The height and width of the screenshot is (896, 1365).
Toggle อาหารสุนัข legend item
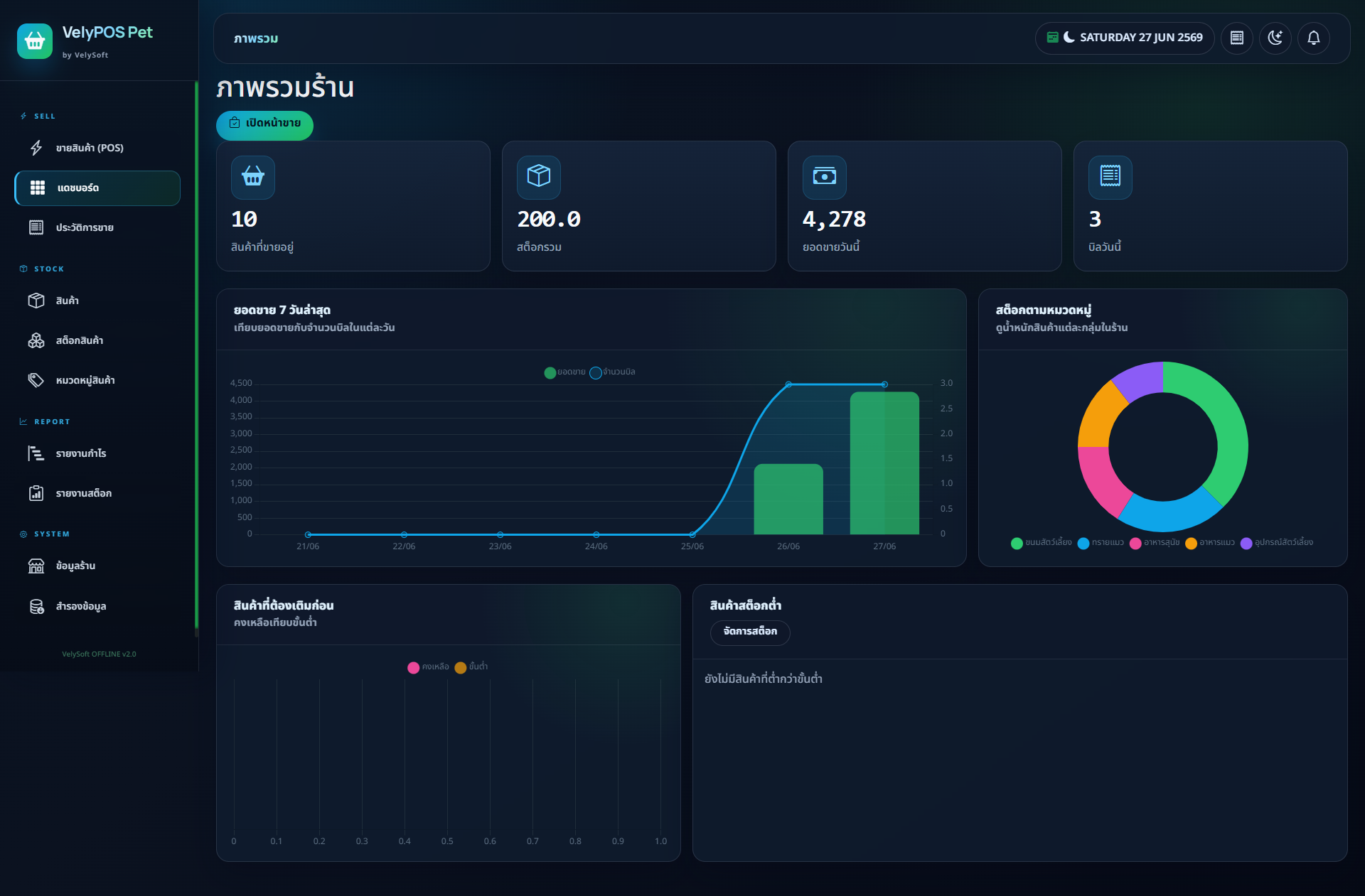[x=1155, y=543]
